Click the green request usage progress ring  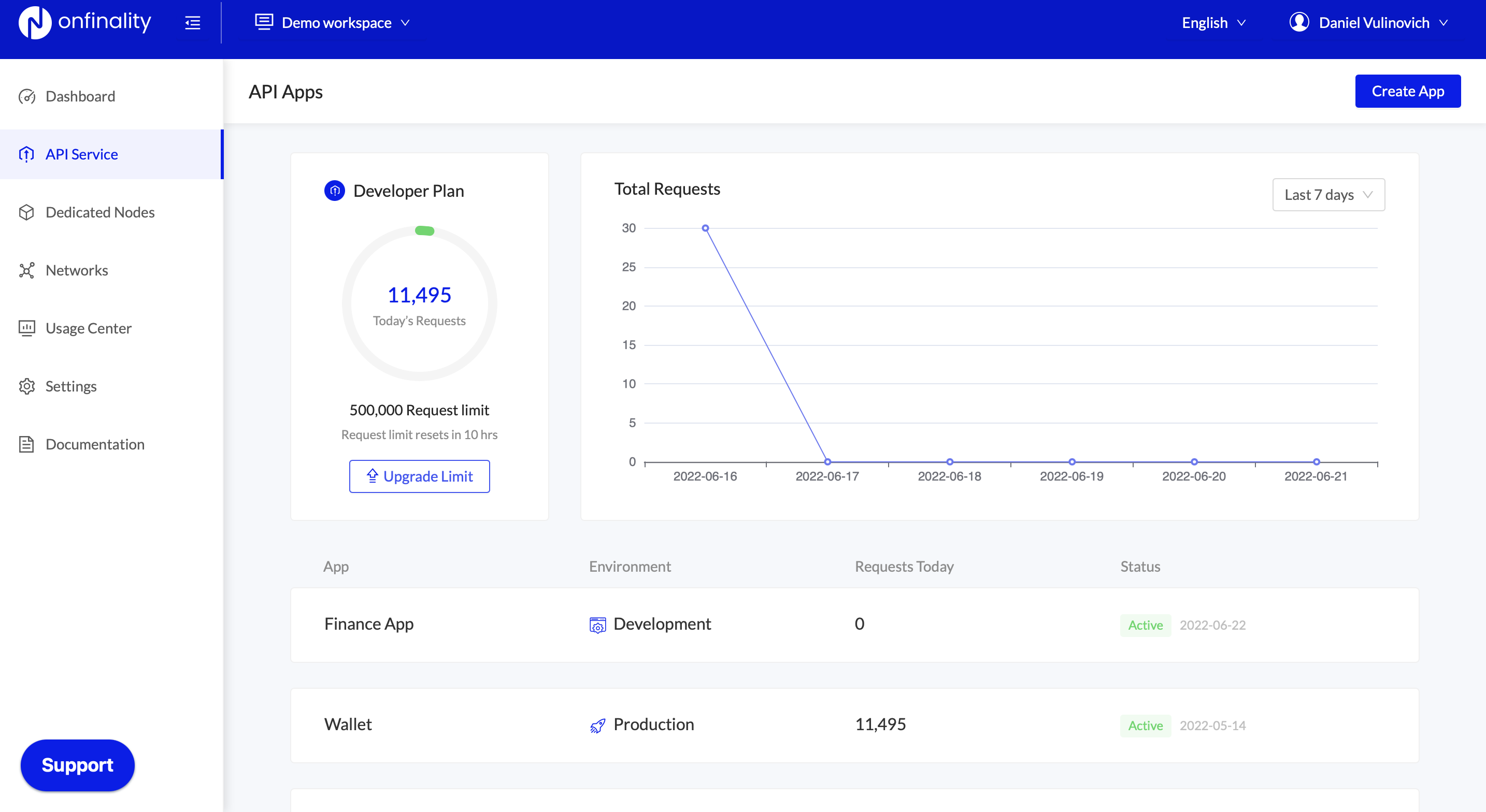point(424,231)
